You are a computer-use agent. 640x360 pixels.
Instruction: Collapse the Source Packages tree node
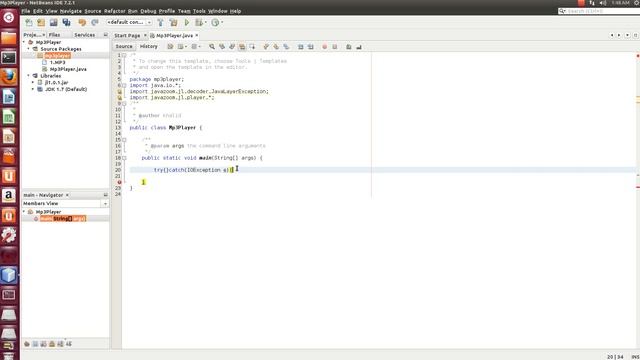point(29,49)
